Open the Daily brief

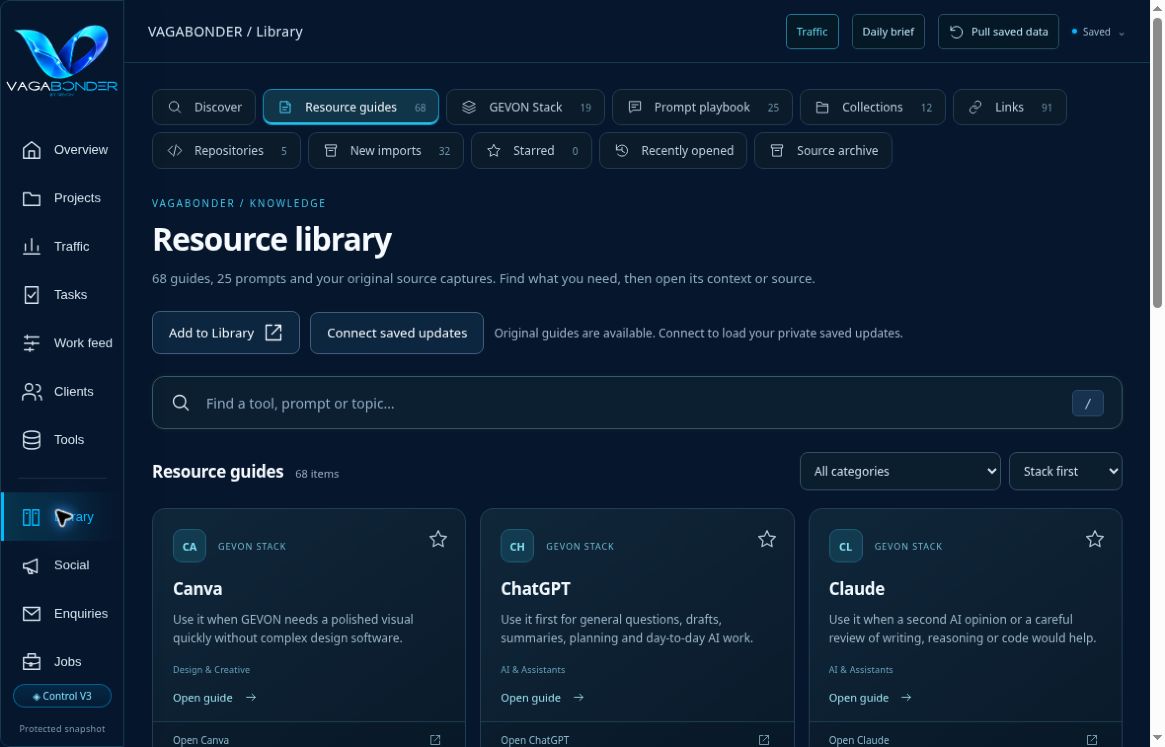click(888, 32)
